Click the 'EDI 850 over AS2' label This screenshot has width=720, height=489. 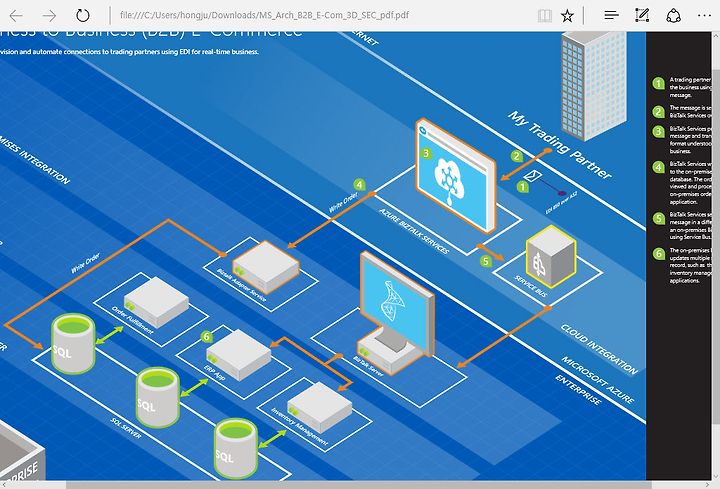(561, 203)
